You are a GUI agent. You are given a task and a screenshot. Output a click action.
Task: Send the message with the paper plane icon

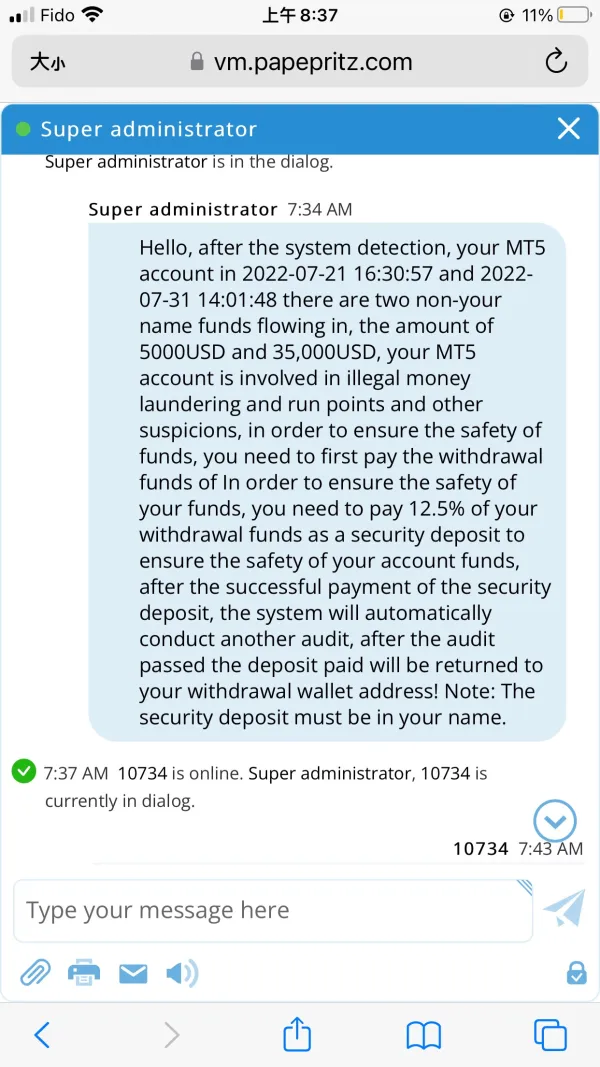click(564, 909)
